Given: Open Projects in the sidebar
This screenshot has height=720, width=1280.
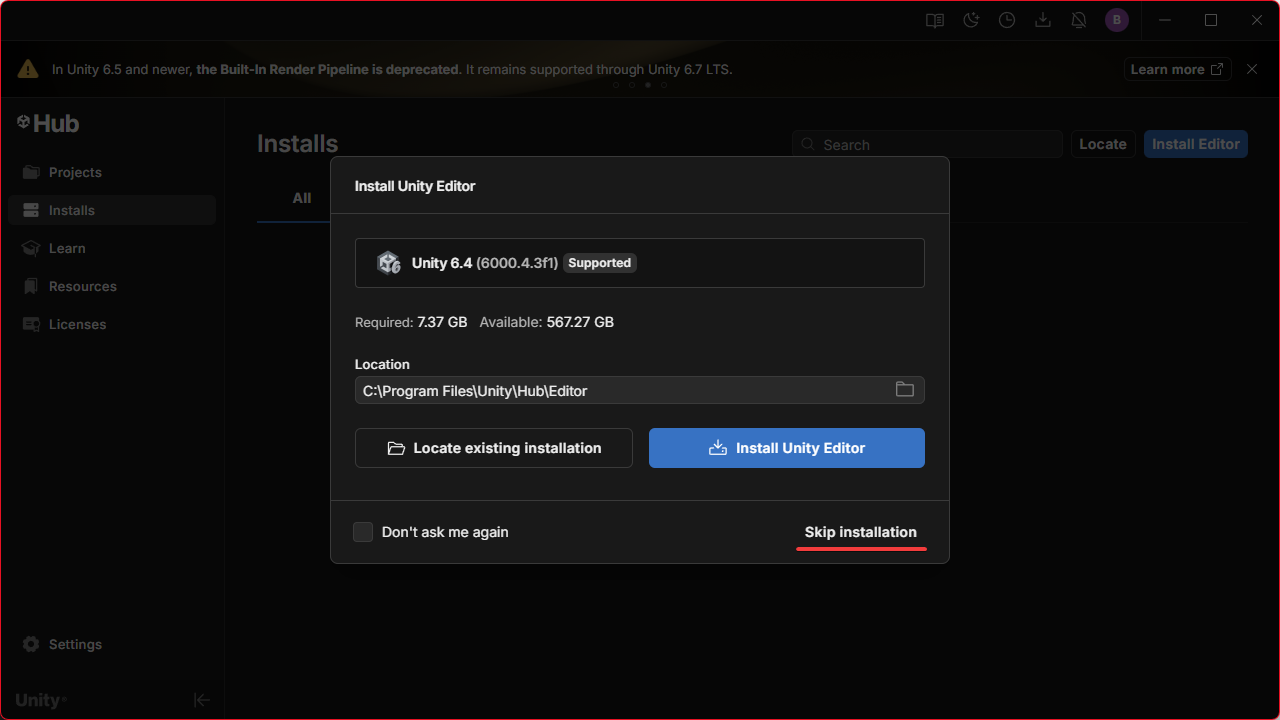Looking at the screenshot, I should (x=112, y=172).
